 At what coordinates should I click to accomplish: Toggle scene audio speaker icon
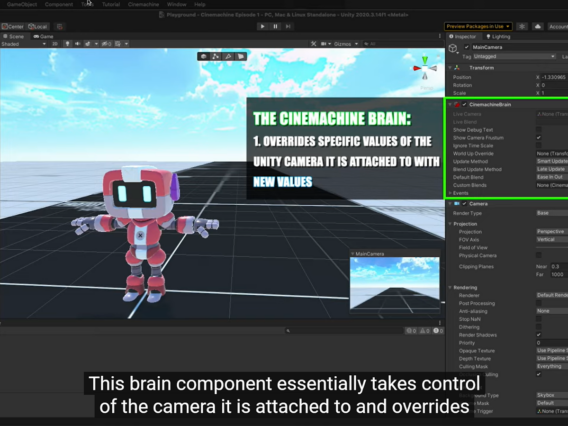tap(77, 44)
